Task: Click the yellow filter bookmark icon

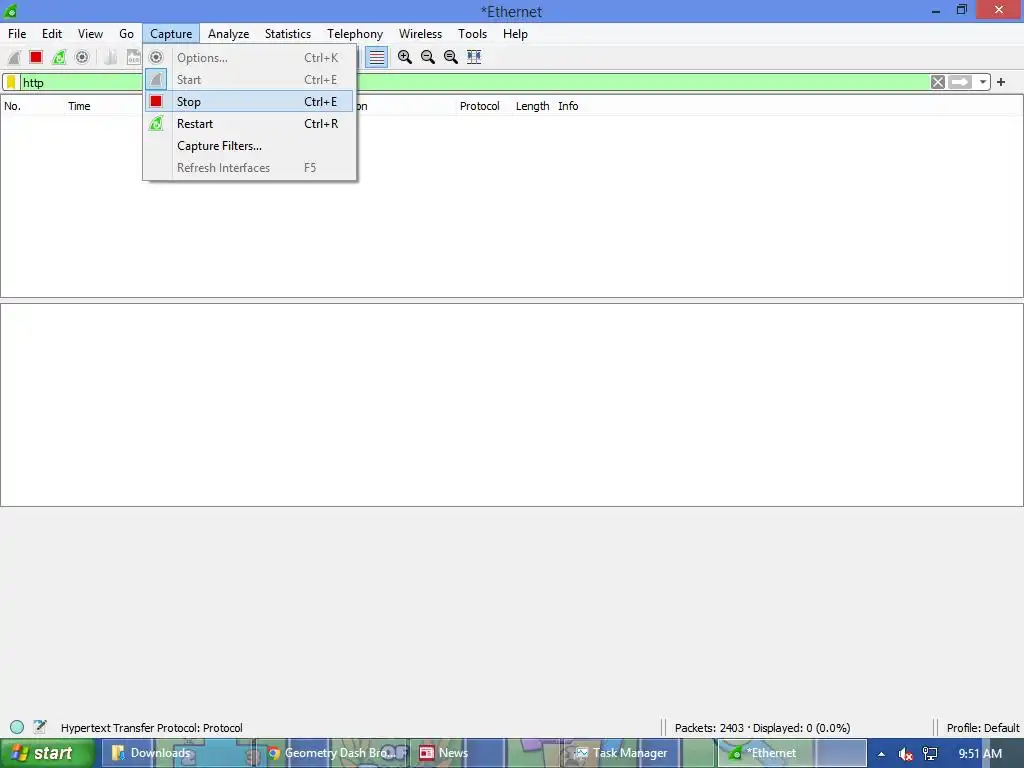Action: pyautogui.click(x=11, y=82)
